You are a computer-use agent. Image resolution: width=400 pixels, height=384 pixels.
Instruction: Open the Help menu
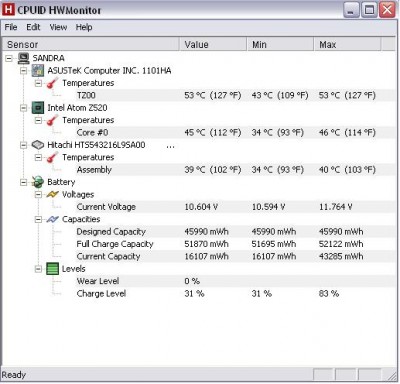pos(84,27)
